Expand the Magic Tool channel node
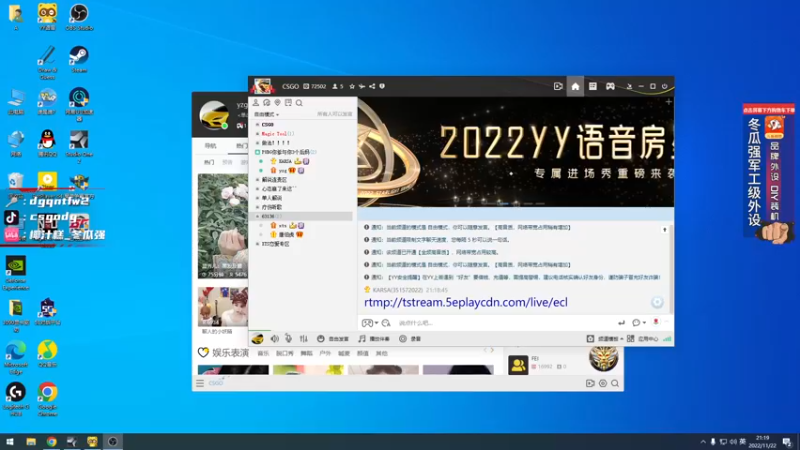Viewport: 800px width, 450px height. (x=257, y=134)
